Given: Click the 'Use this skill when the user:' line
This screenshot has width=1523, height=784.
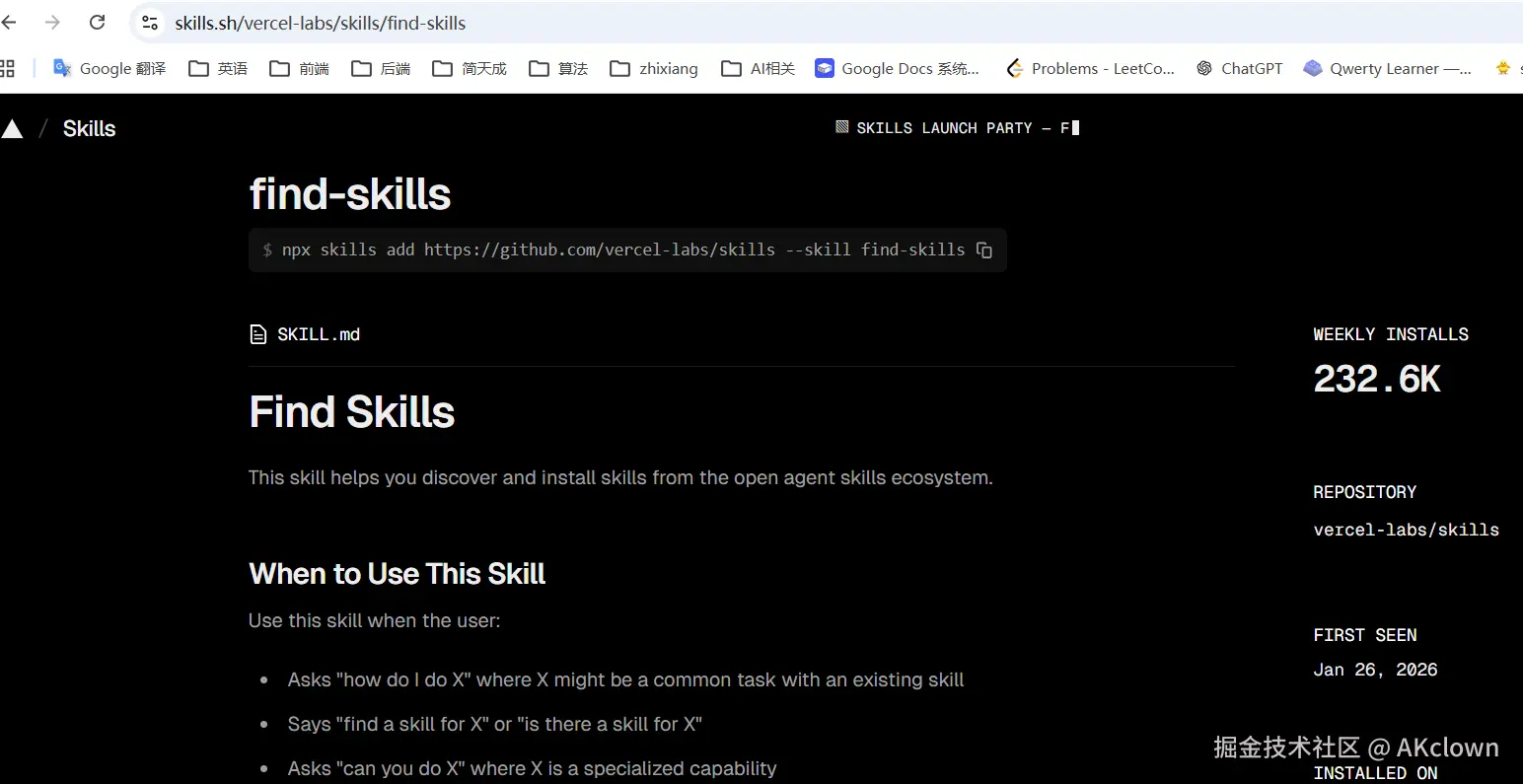Looking at the screenshot, I should (374, 620).
